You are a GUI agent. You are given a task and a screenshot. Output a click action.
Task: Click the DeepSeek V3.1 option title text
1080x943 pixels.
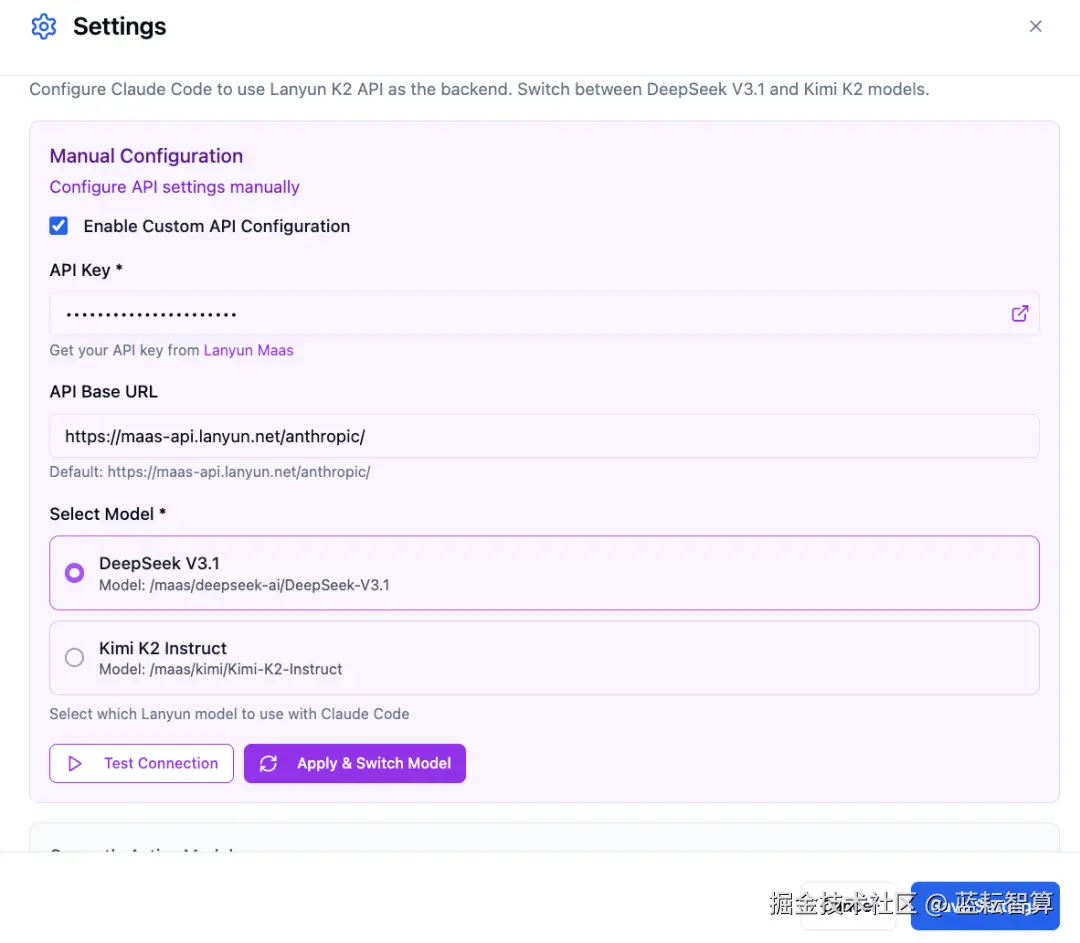point(159,563)
